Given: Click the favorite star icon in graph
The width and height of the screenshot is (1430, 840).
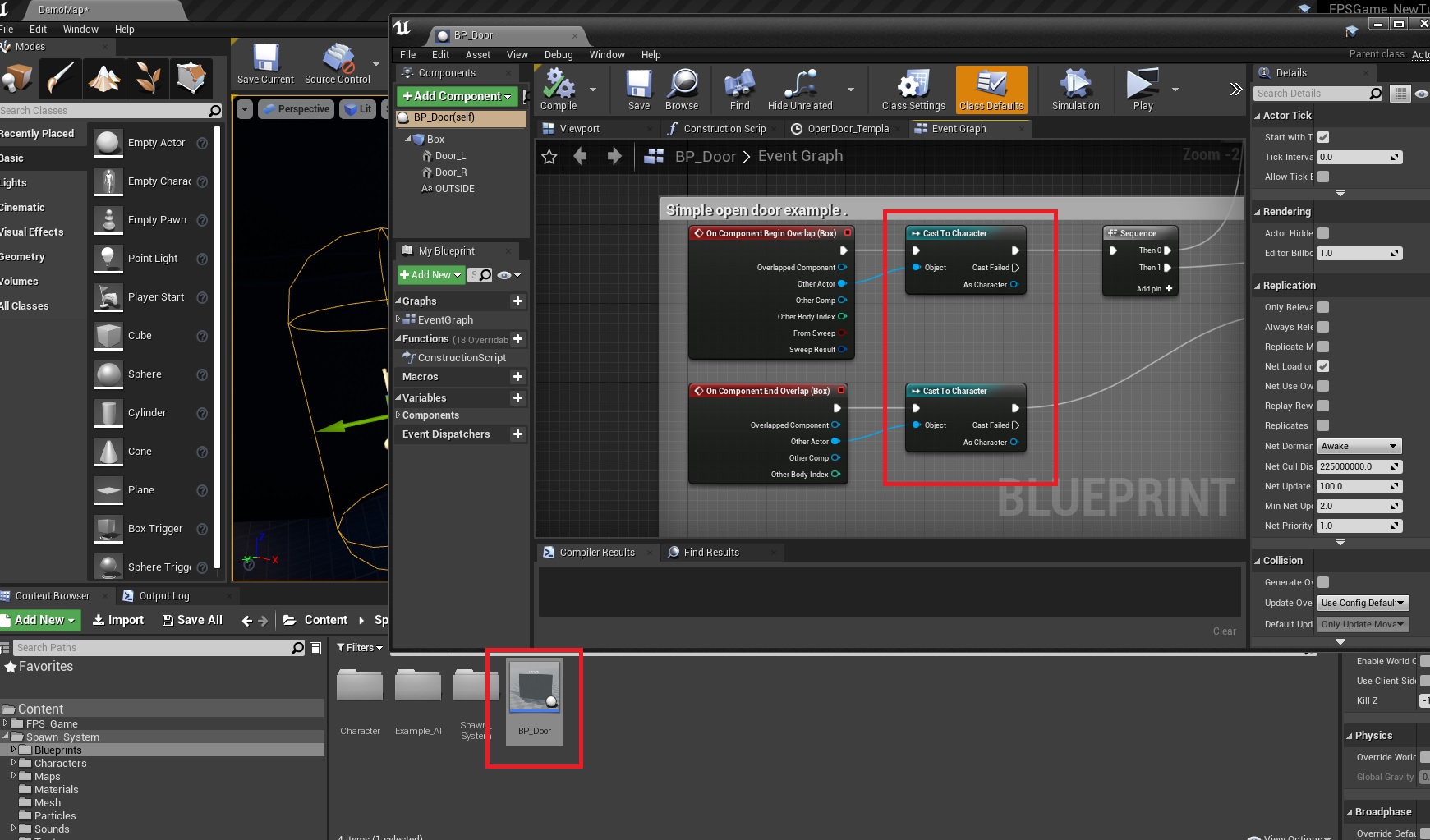Looking at the screenshot, I should pos(549,157).
